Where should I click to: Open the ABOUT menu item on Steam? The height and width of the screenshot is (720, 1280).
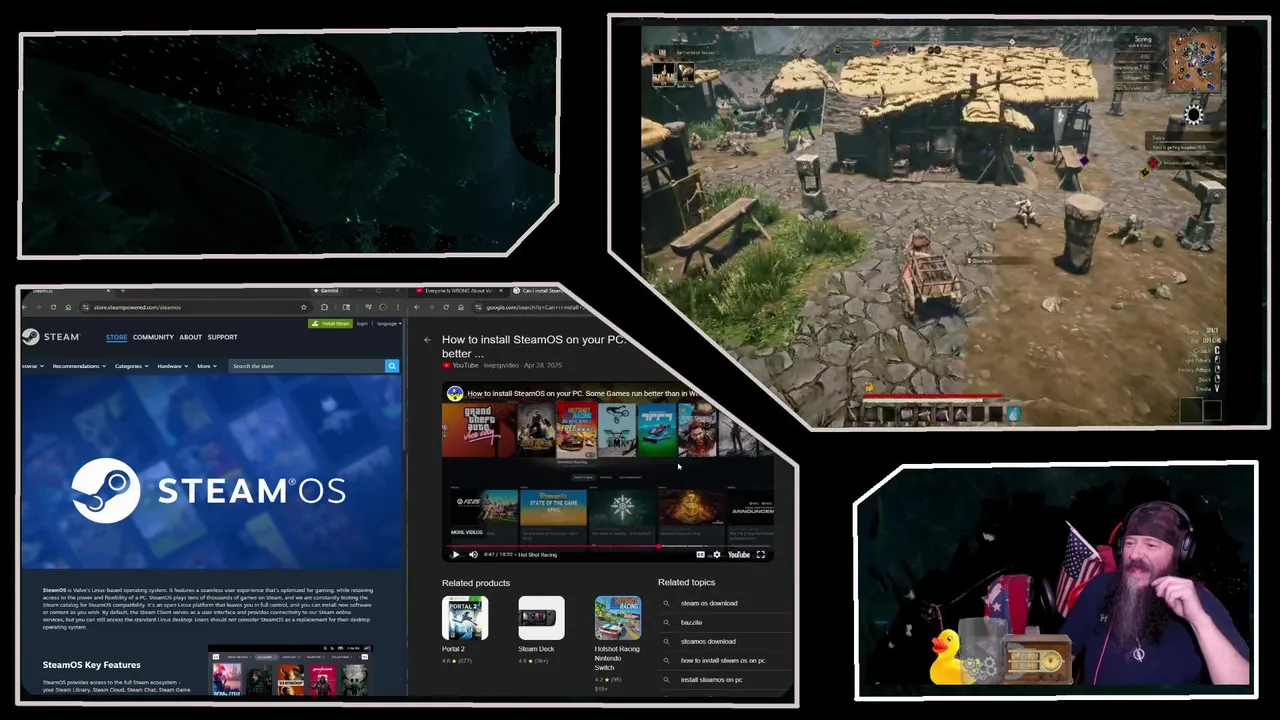(190, 337)
